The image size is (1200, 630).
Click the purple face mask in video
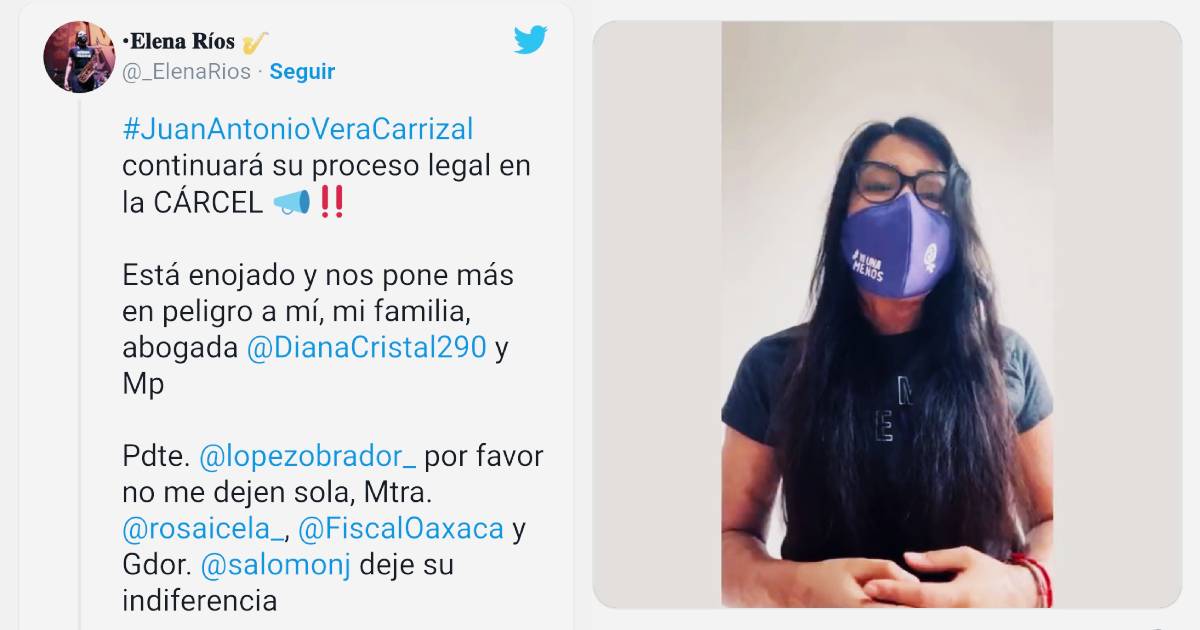pos(895,246)
